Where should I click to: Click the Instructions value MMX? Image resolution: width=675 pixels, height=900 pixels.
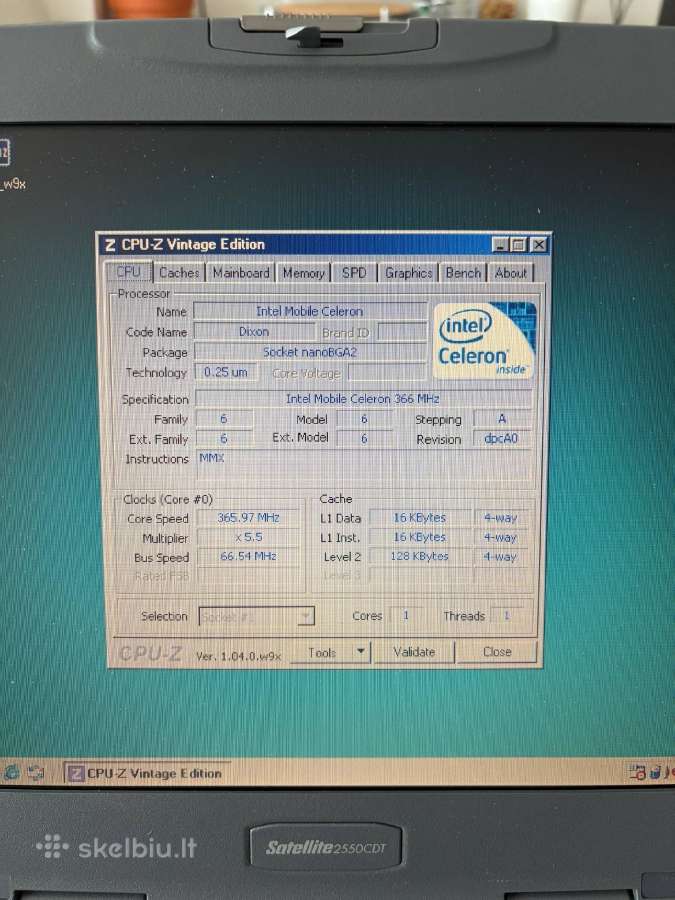click(364, 465)
